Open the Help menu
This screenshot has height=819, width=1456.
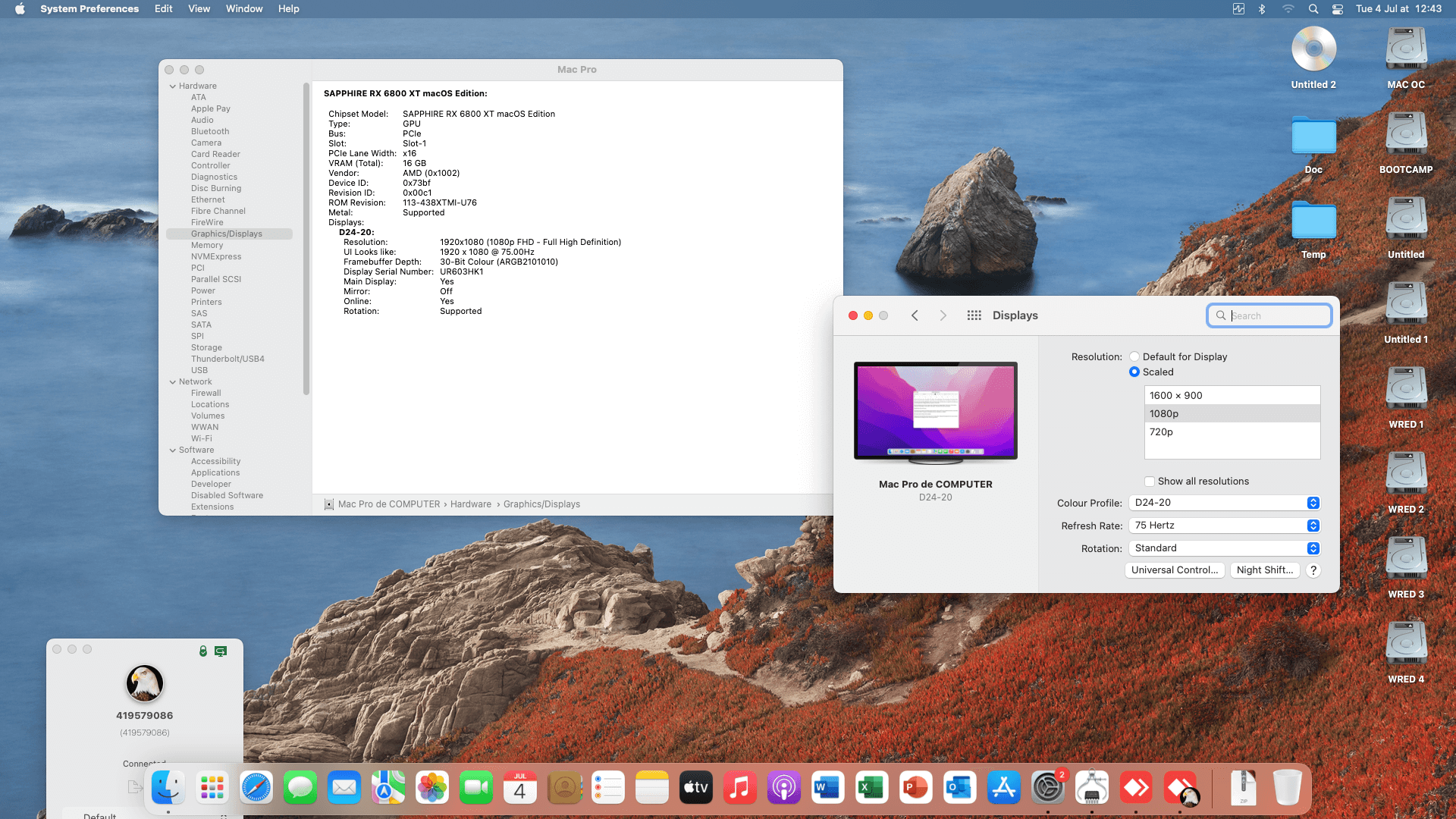pyautogui.click(x=289, y=9)
